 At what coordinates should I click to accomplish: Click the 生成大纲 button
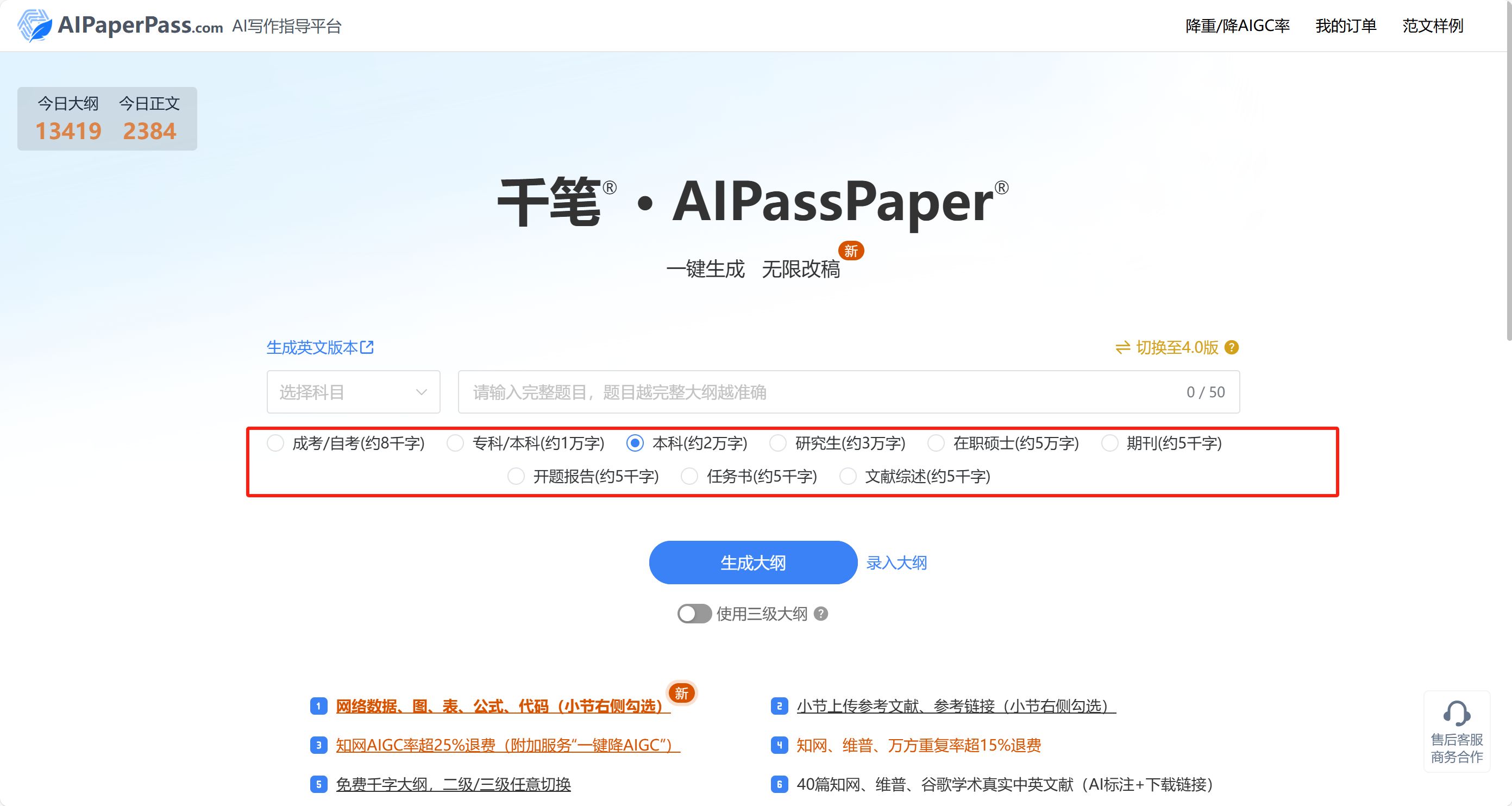click(x=753, y=563)
